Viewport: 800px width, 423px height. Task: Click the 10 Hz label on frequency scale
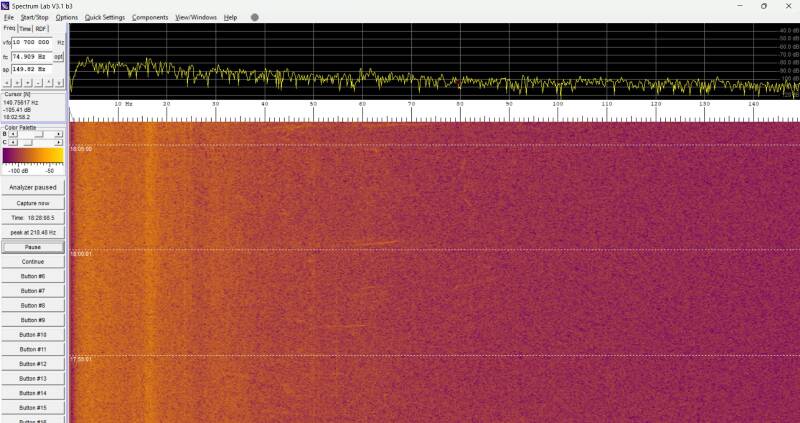[123, 104]
